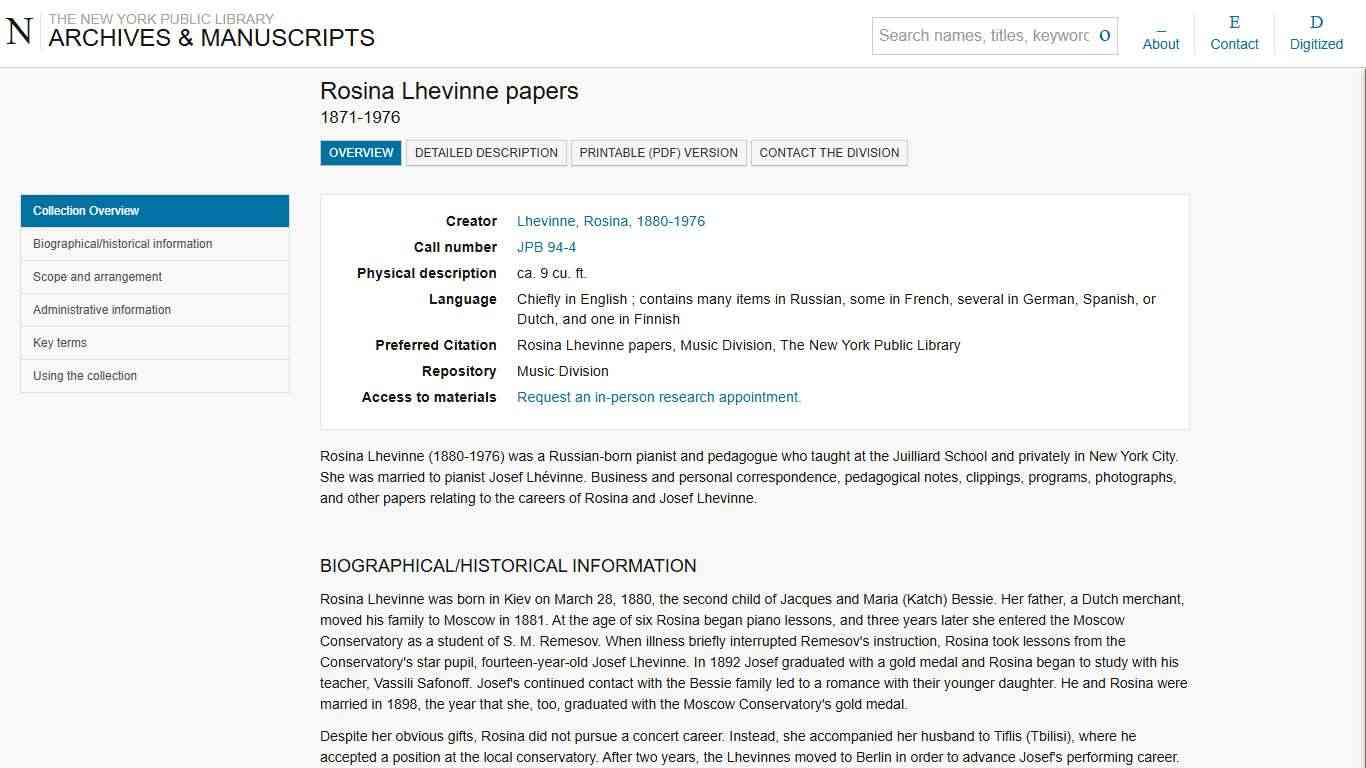Request an in-person research appointment
The width and height of the screenshot is (1366, 768).
[x=658, y=397]
